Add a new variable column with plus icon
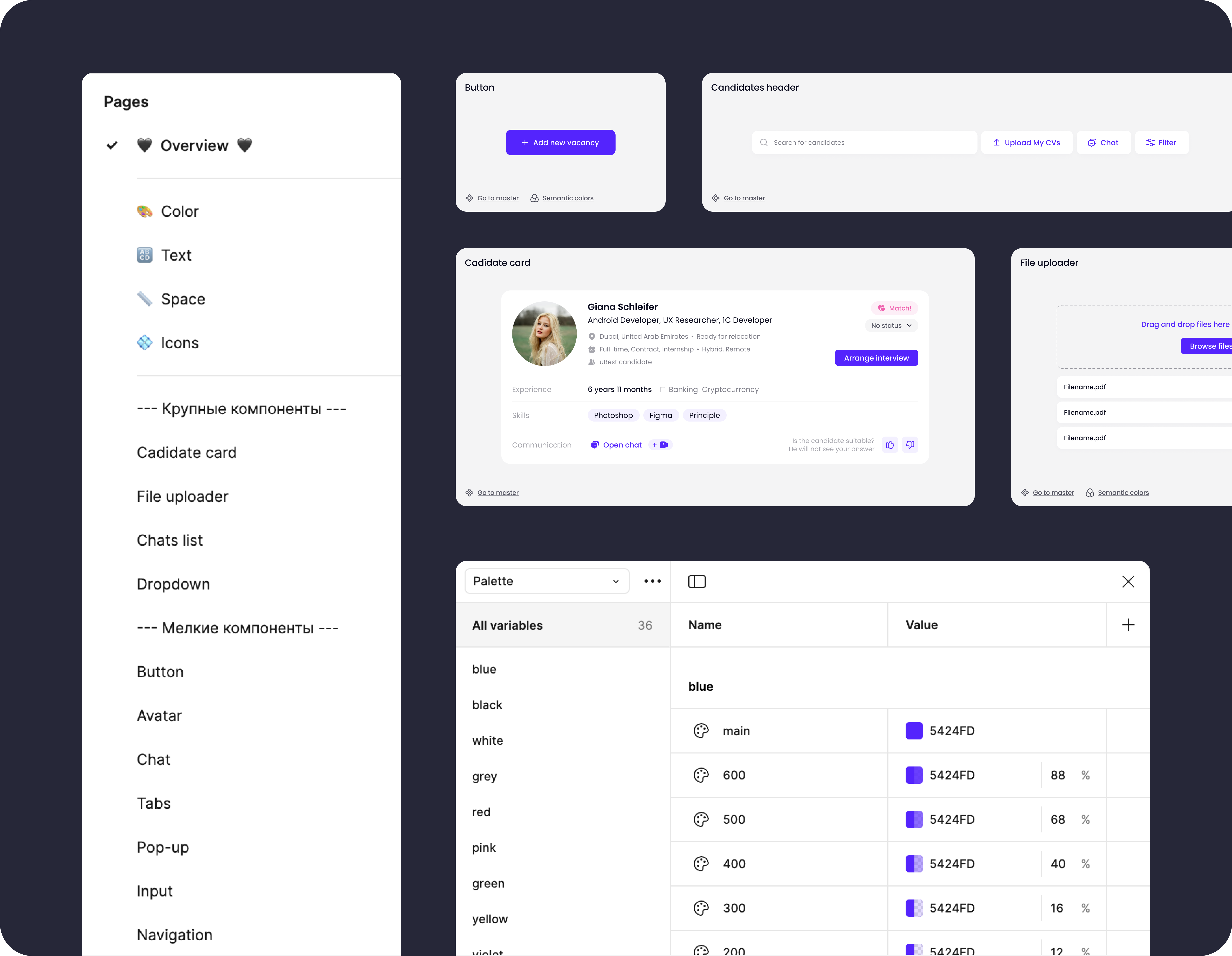Image resolution: width=1232 pixels, height=956 pixels. [x=1128, y=625]
